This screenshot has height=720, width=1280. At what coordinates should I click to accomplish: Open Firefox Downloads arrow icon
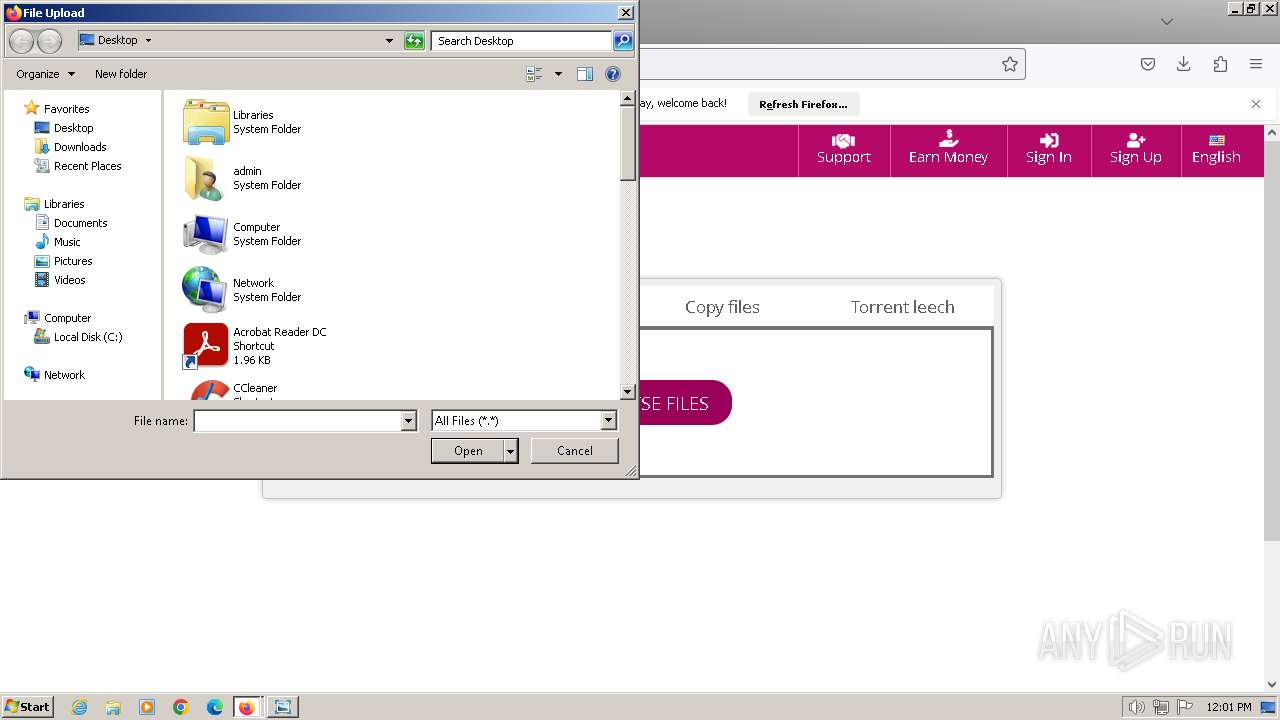point(1184,64)
